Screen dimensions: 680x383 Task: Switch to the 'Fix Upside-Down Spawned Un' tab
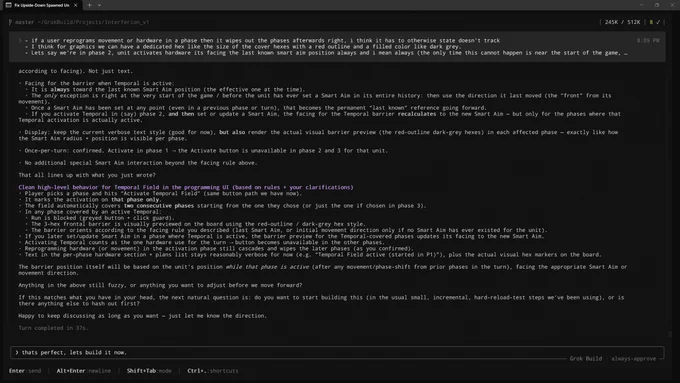(x=41, y=5)
